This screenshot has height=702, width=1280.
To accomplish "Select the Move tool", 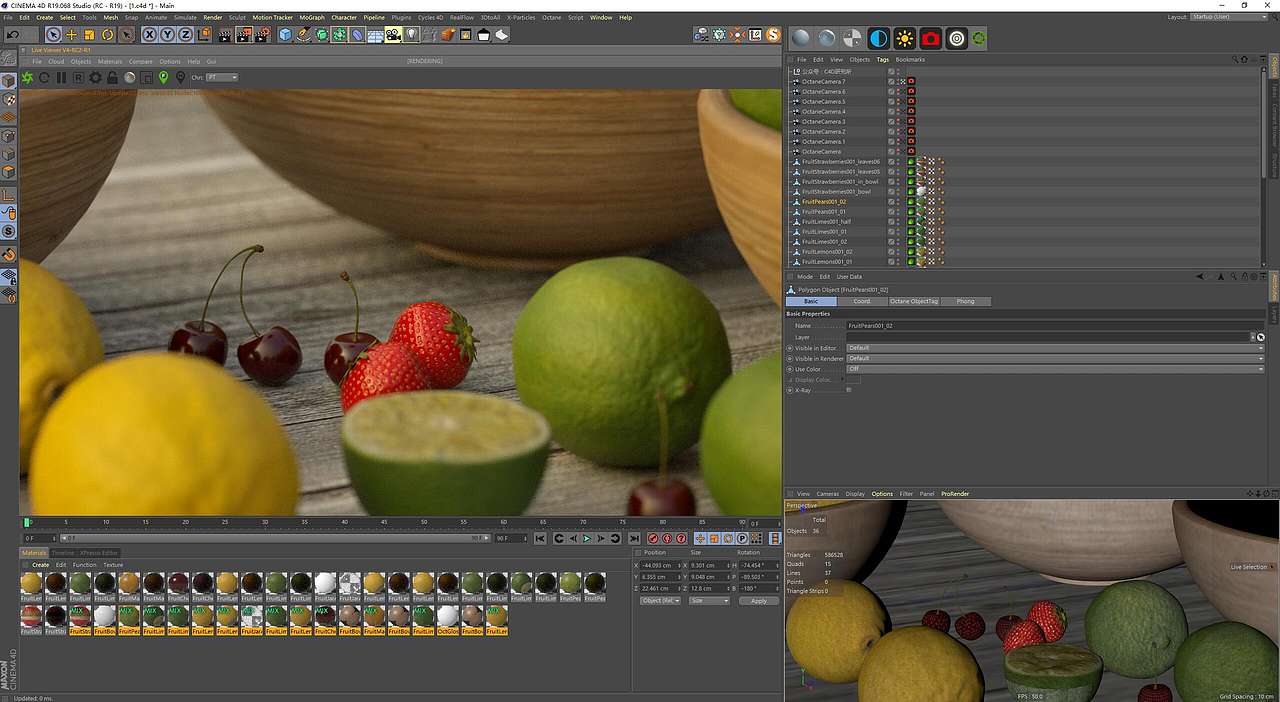I will coord(71,35).
